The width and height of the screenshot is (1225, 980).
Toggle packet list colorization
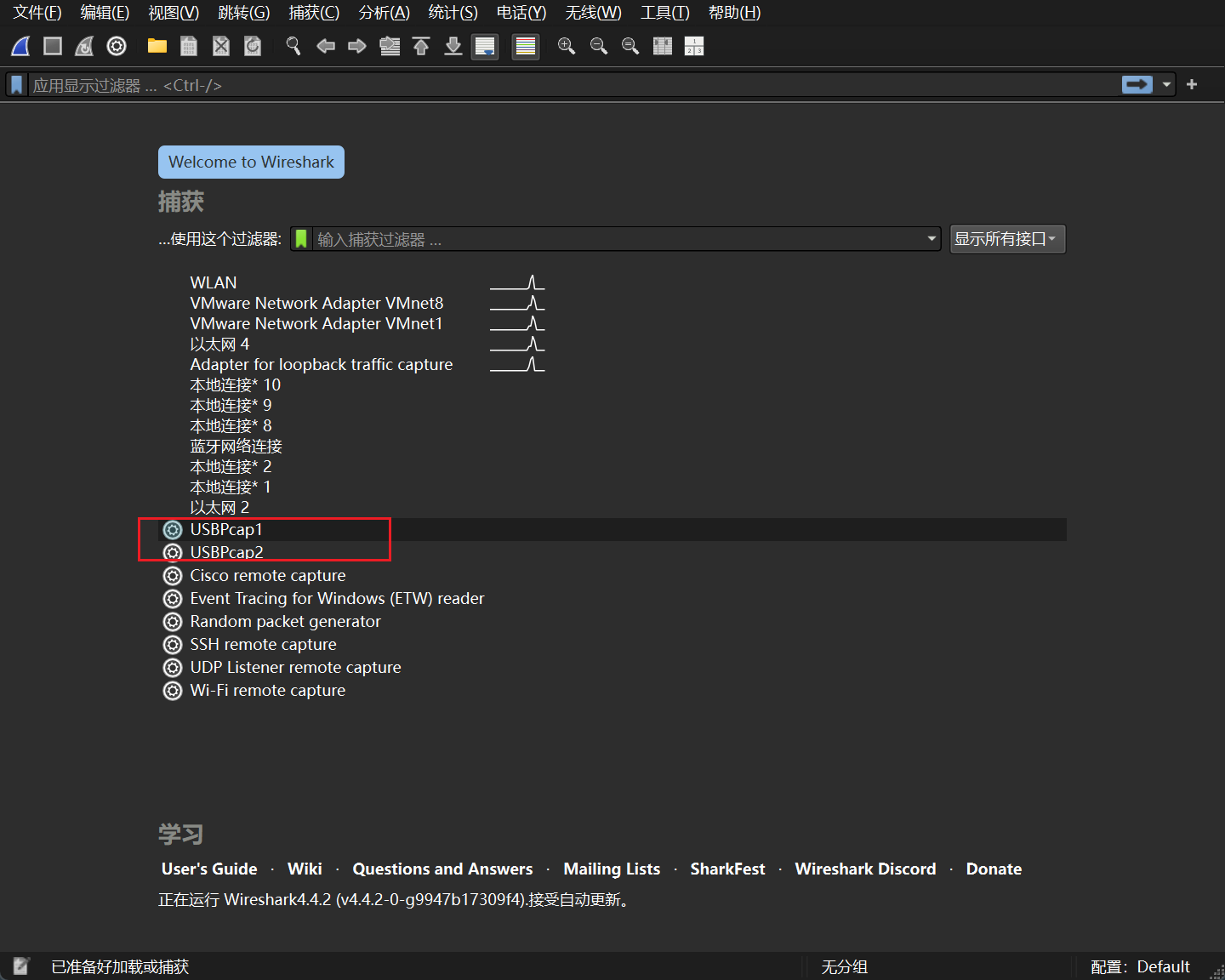point(526,46)
